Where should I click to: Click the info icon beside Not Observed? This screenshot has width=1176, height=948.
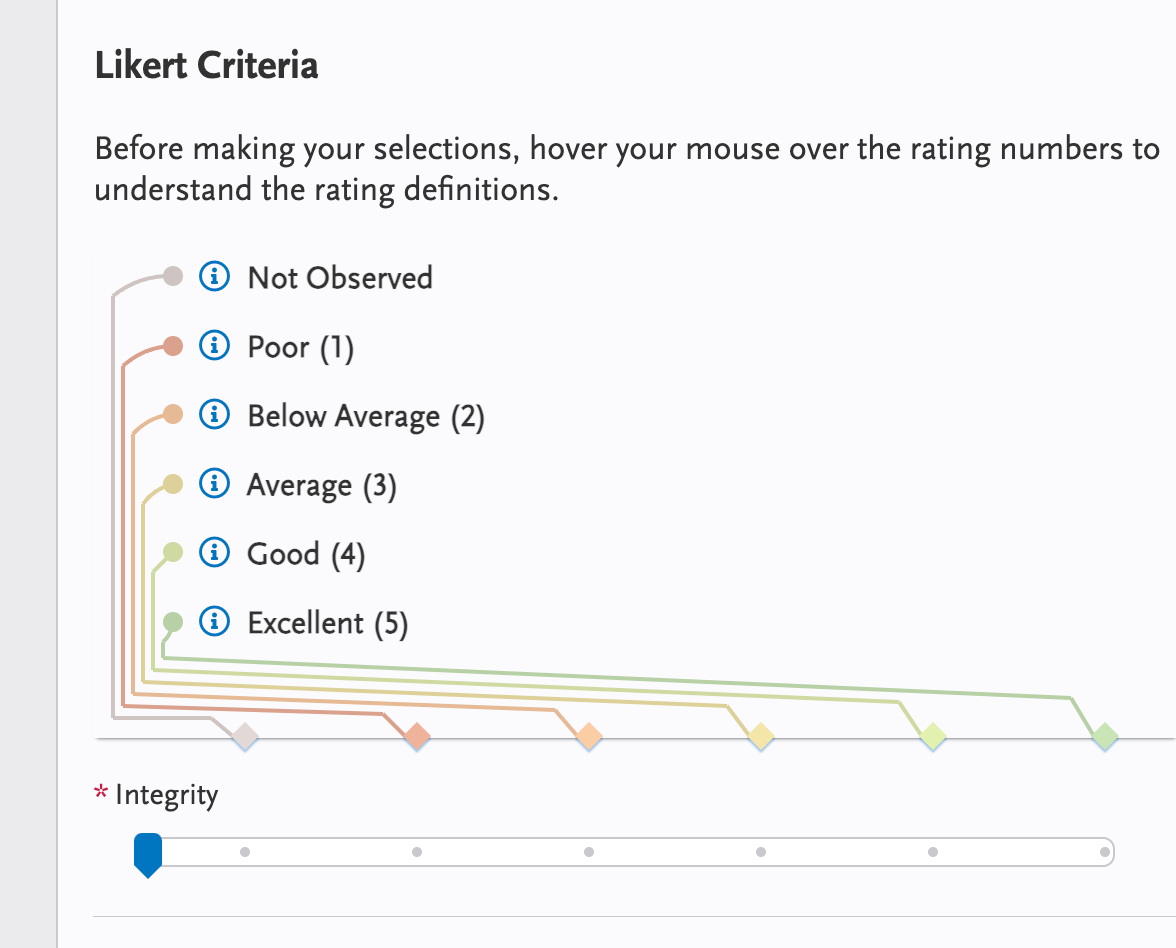click(214, 276)
